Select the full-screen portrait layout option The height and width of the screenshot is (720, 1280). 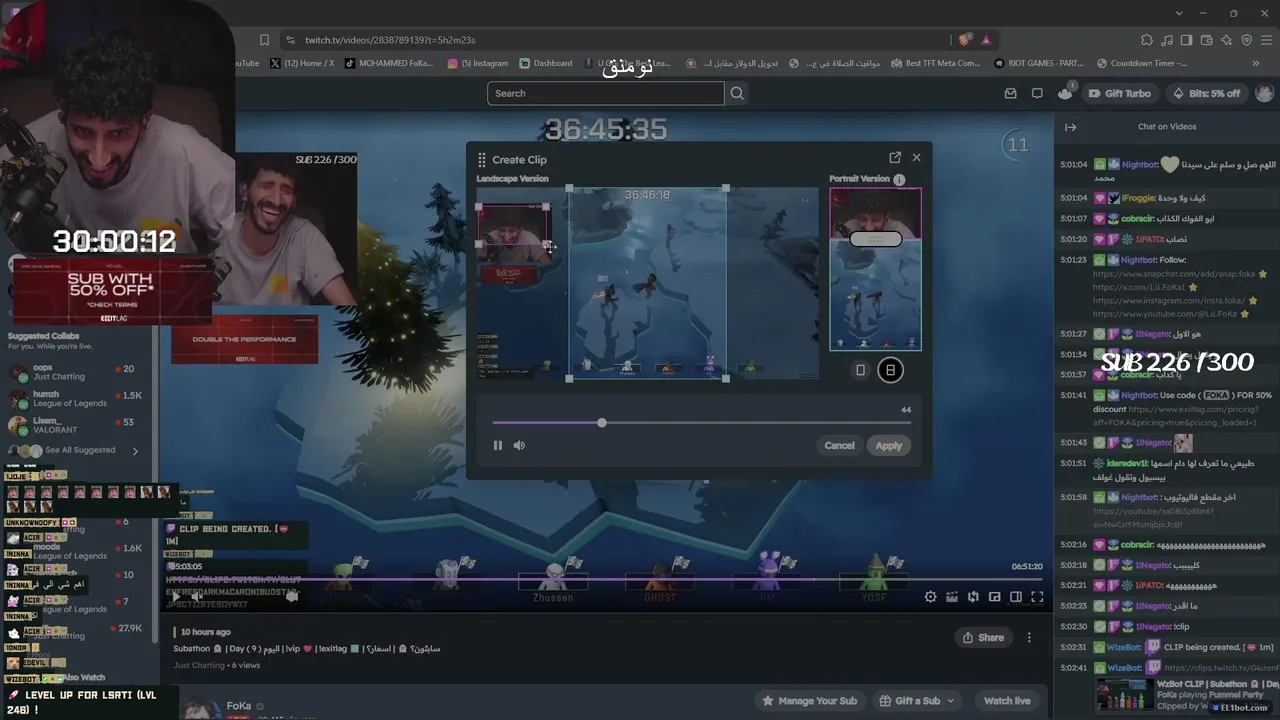pyautogui.click(x=860, y=370)
